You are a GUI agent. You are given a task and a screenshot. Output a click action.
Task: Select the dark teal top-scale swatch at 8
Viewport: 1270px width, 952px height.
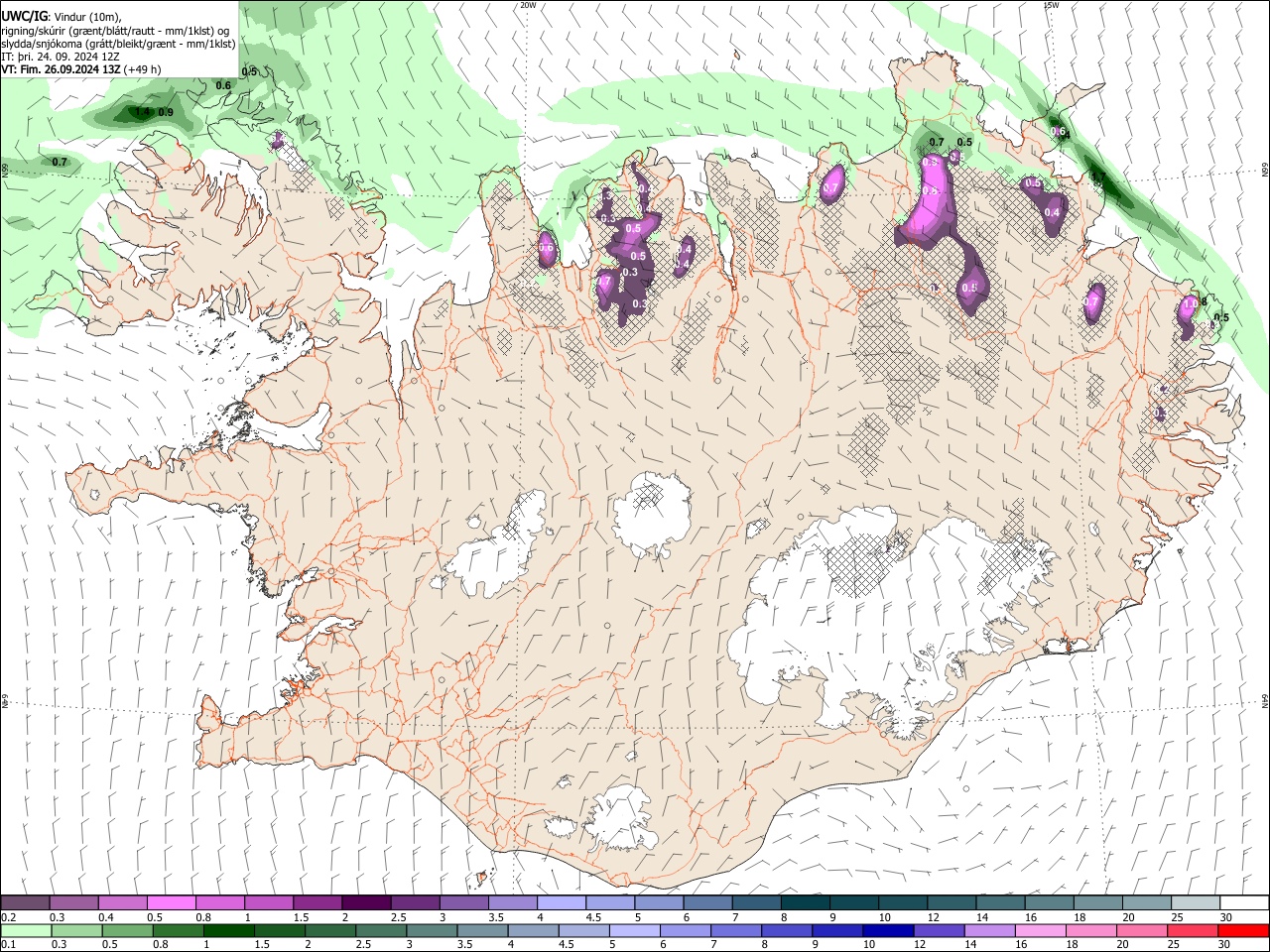(x=804, y=902)
